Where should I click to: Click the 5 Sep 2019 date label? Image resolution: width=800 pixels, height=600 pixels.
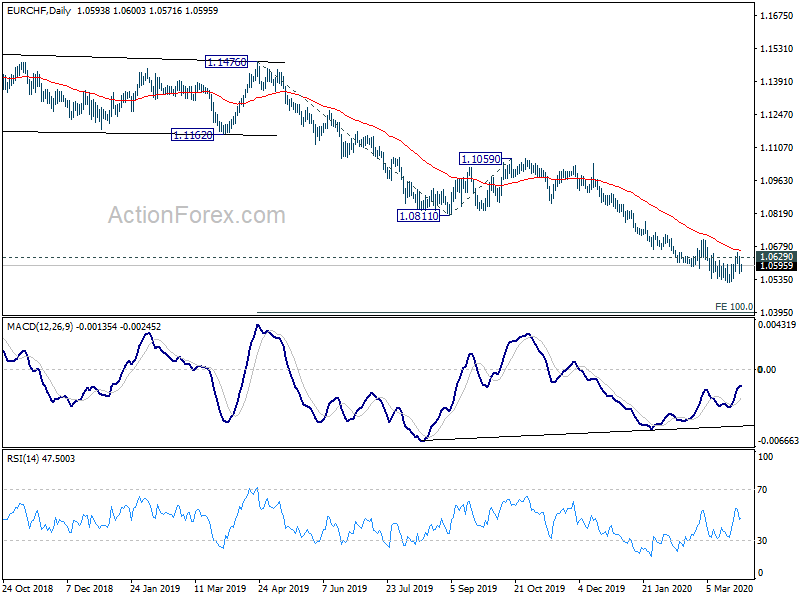tap(473, 588)
